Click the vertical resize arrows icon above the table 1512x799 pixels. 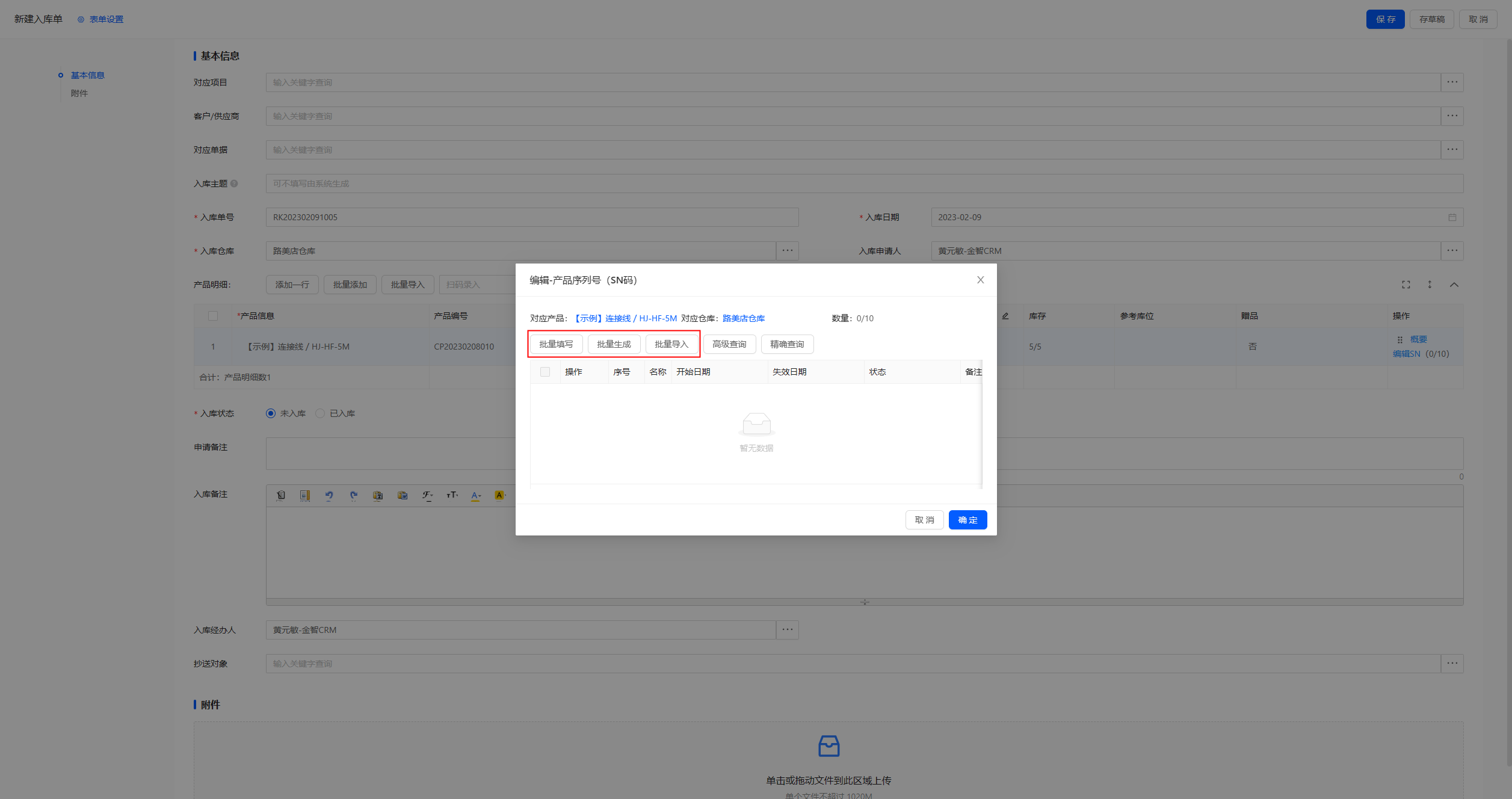pos(1430,285)
